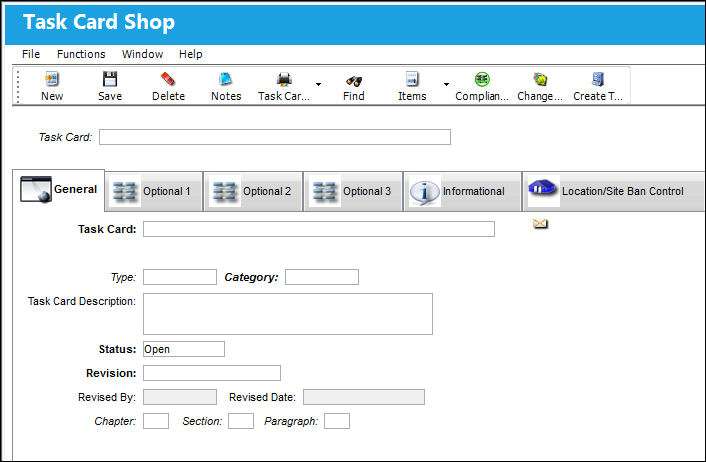Image resolution: width=706 pixels, height=462 pixels.
Task: Click the Task Card Description label
Action: coord(81,301)
